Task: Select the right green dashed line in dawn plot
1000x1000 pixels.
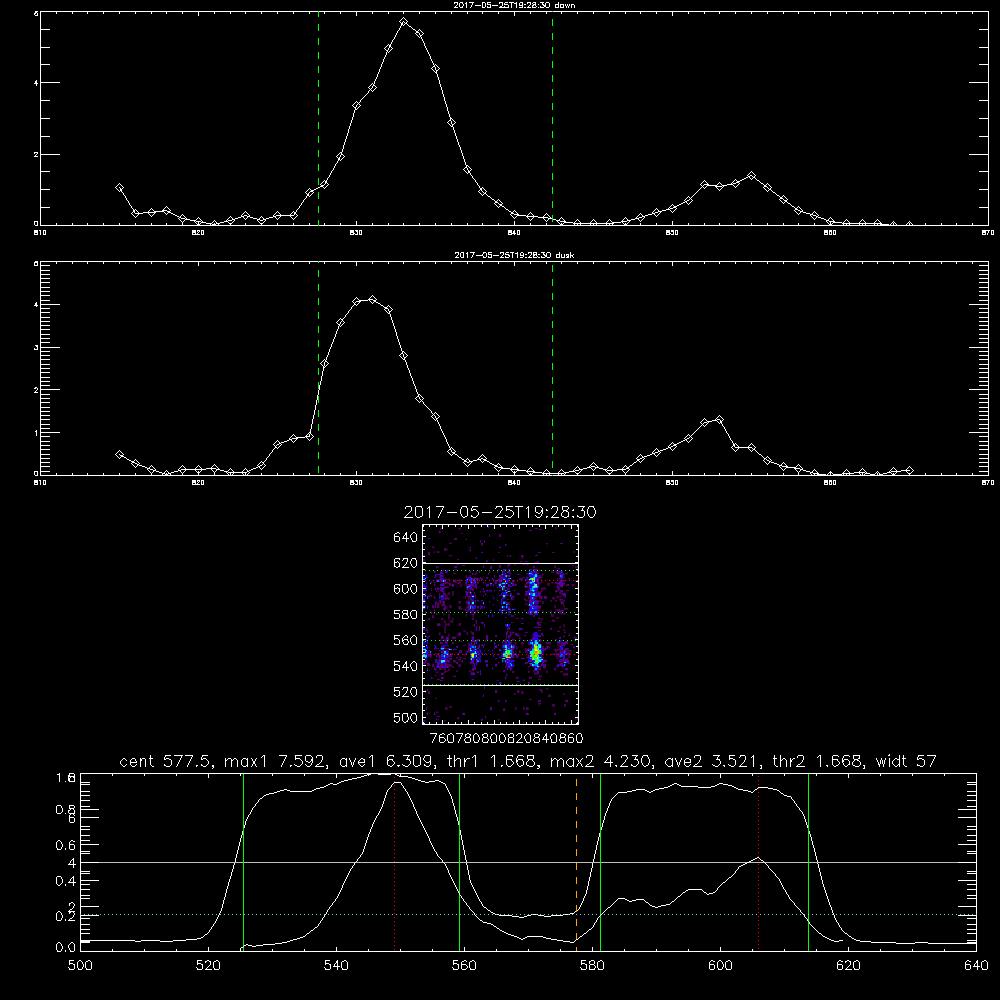Action: click(x=552, y=119)
